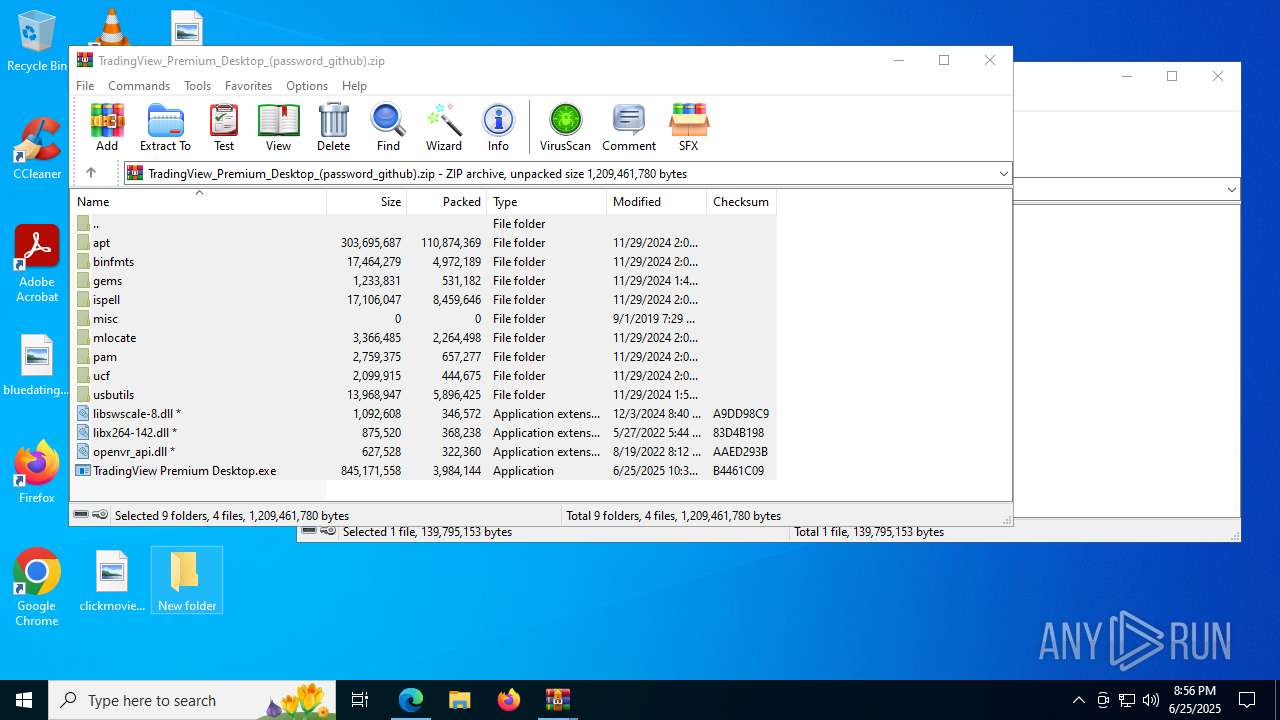This screenshot has height=720, width=1280.
Task: Expand background window address dropdown
Action: click(1231, 189)
